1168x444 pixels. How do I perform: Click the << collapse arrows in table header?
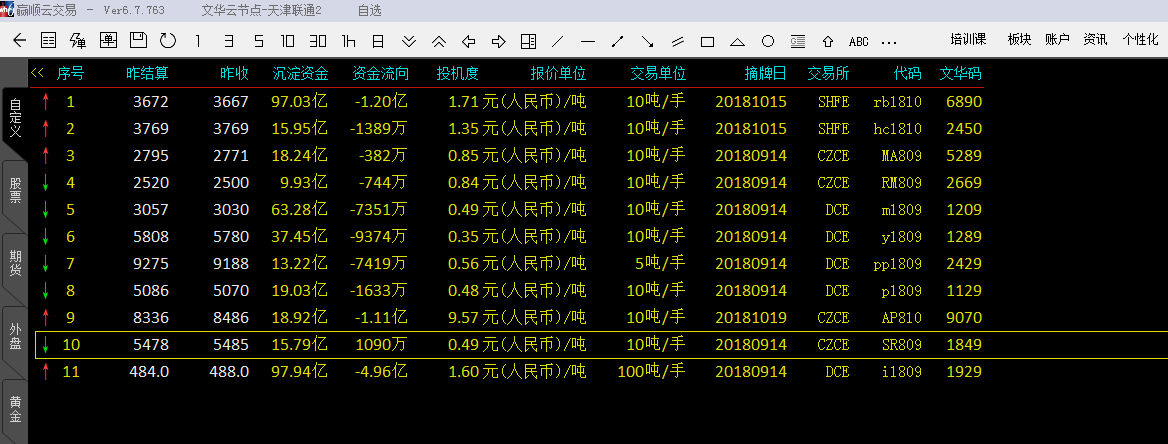pos(37,72)
